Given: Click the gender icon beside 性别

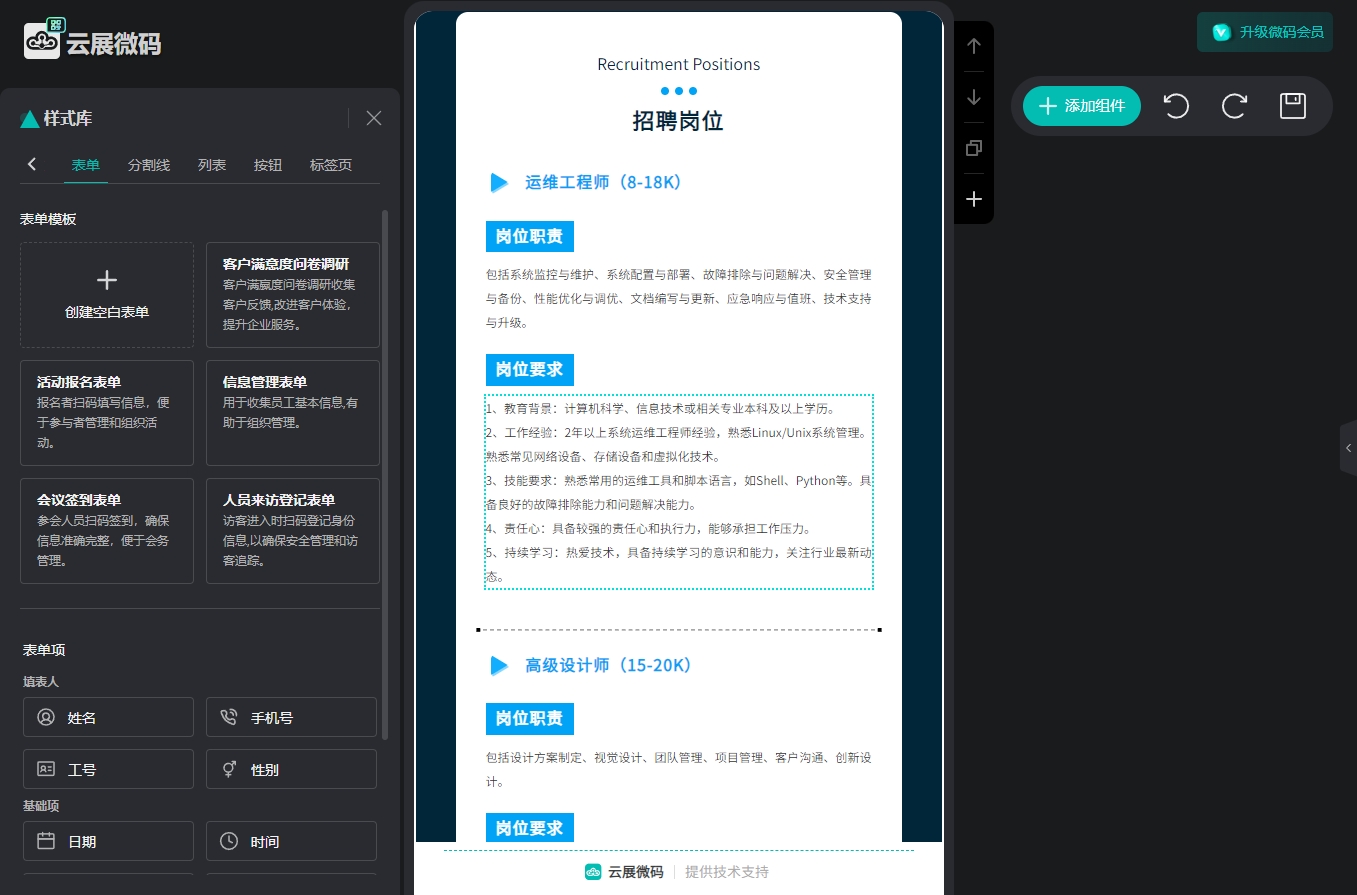Looking at the screenshot, I should [229, 769].
